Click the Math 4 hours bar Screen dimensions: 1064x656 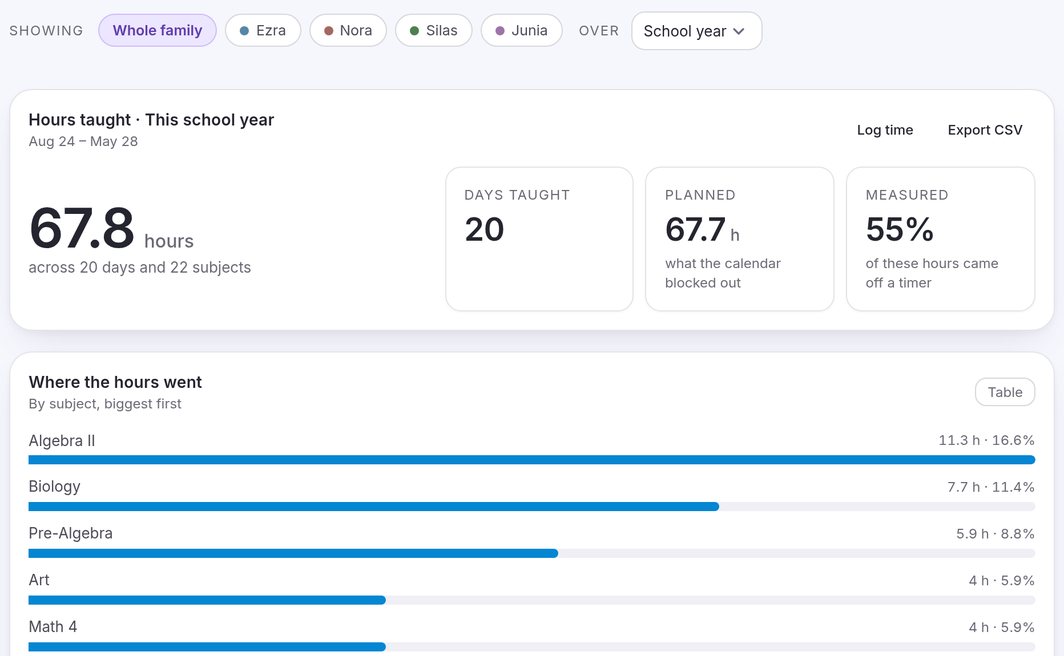click(531, 647)
